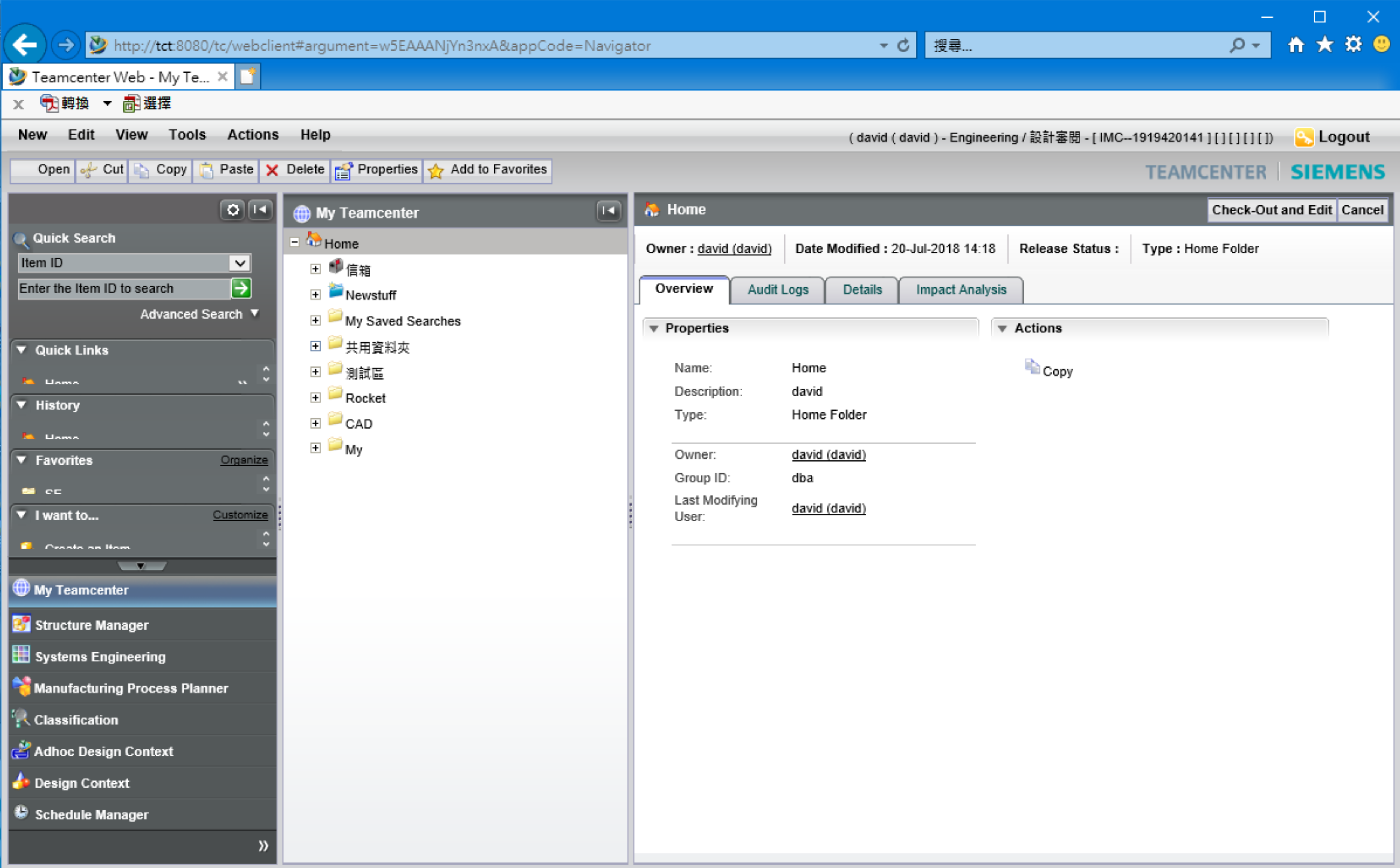Collapse the Properties section triangle
Viewport: 1400px width, 868px height.
click(653, 328)
